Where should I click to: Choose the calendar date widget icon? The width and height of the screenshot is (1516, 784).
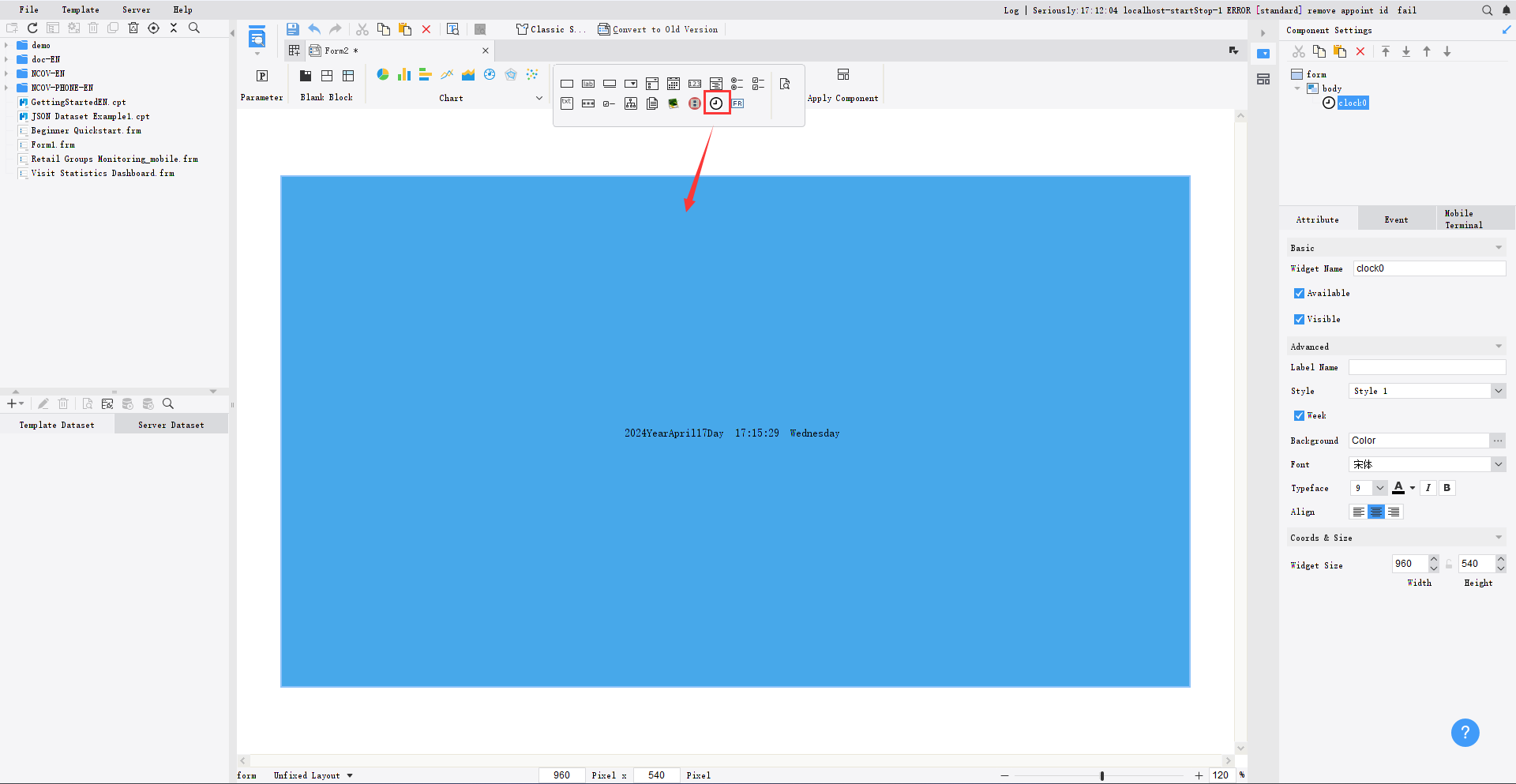674,84
